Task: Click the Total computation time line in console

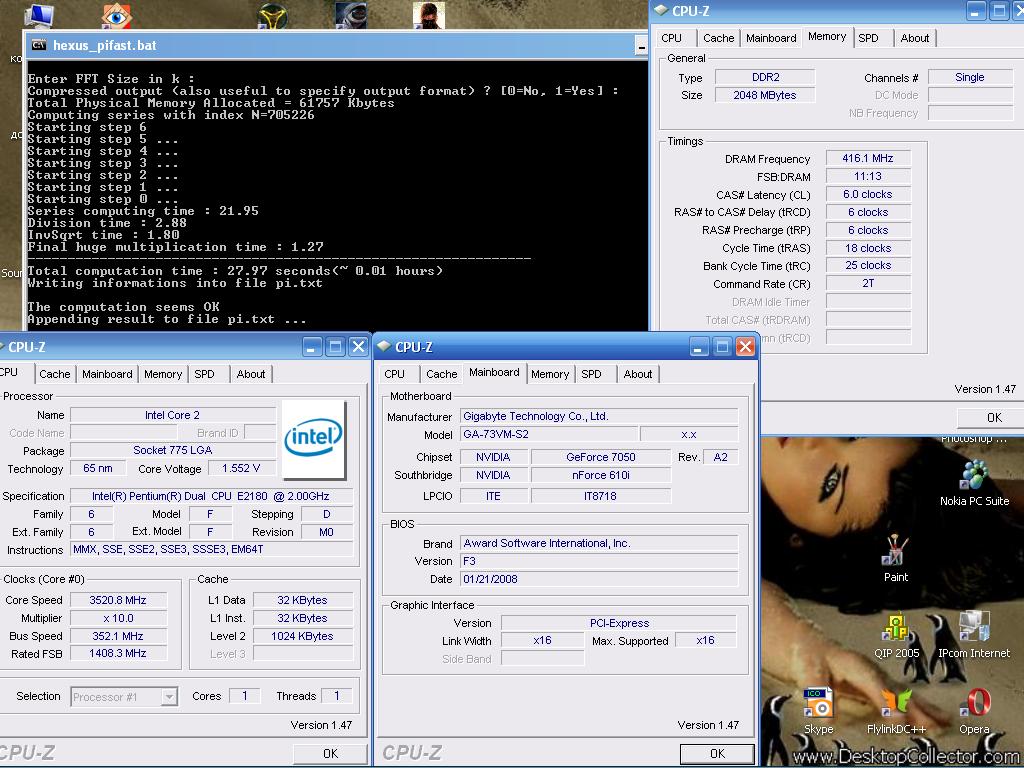Action: 235,271
